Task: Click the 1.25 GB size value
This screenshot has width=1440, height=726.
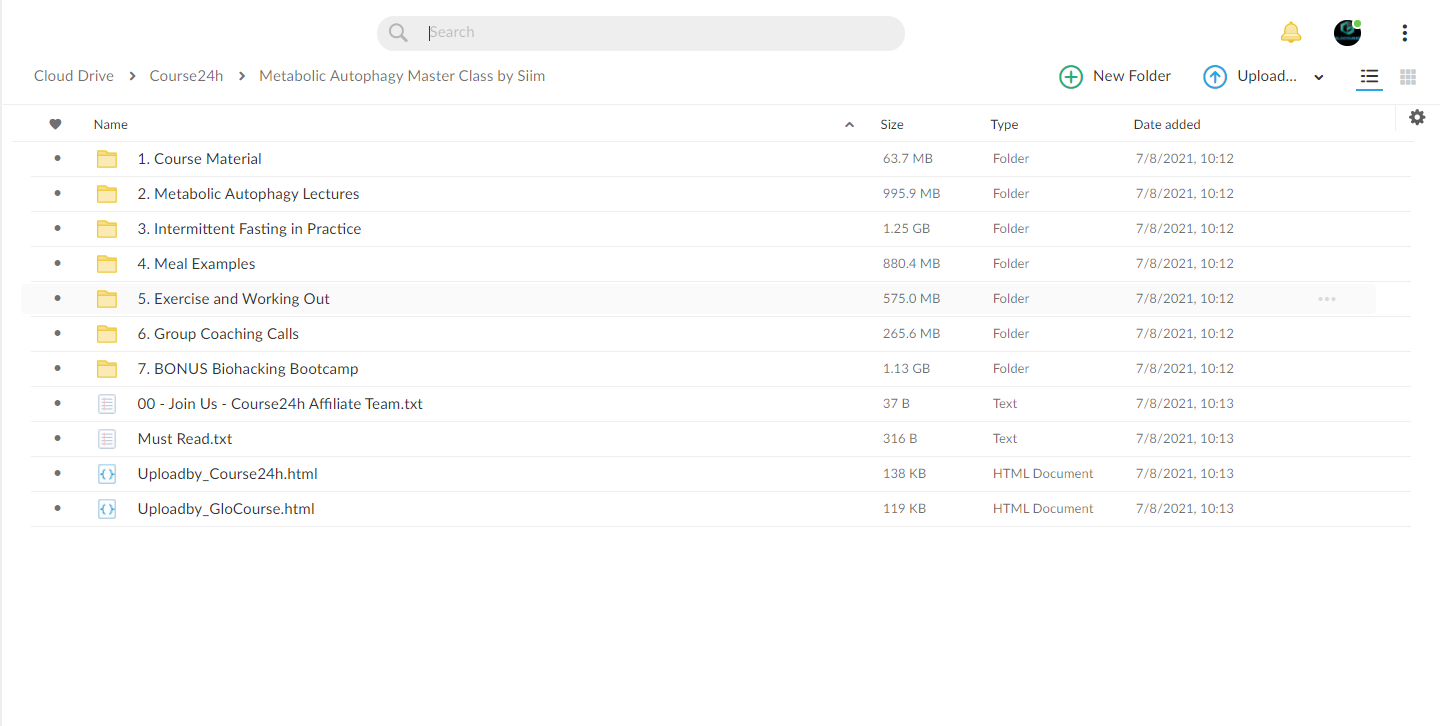Action: point(906,229)
